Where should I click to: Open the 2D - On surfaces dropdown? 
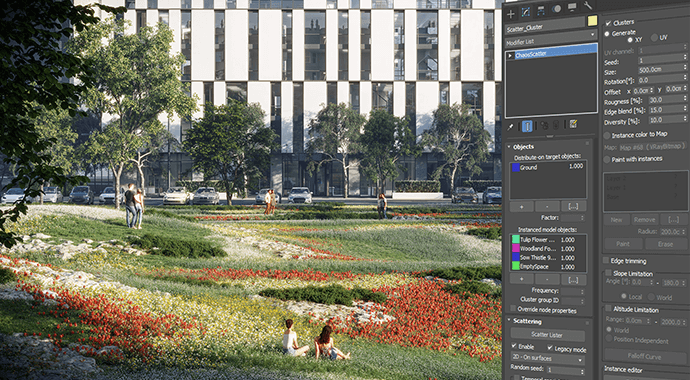pyautogui.click(x=547, y=359)
